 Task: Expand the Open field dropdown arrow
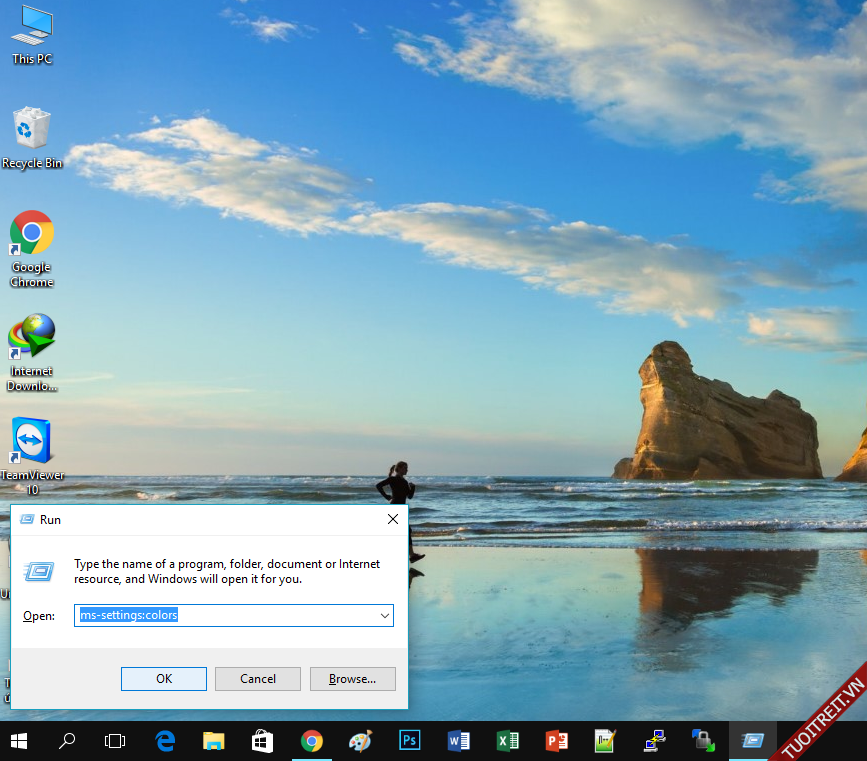[384, 616]
